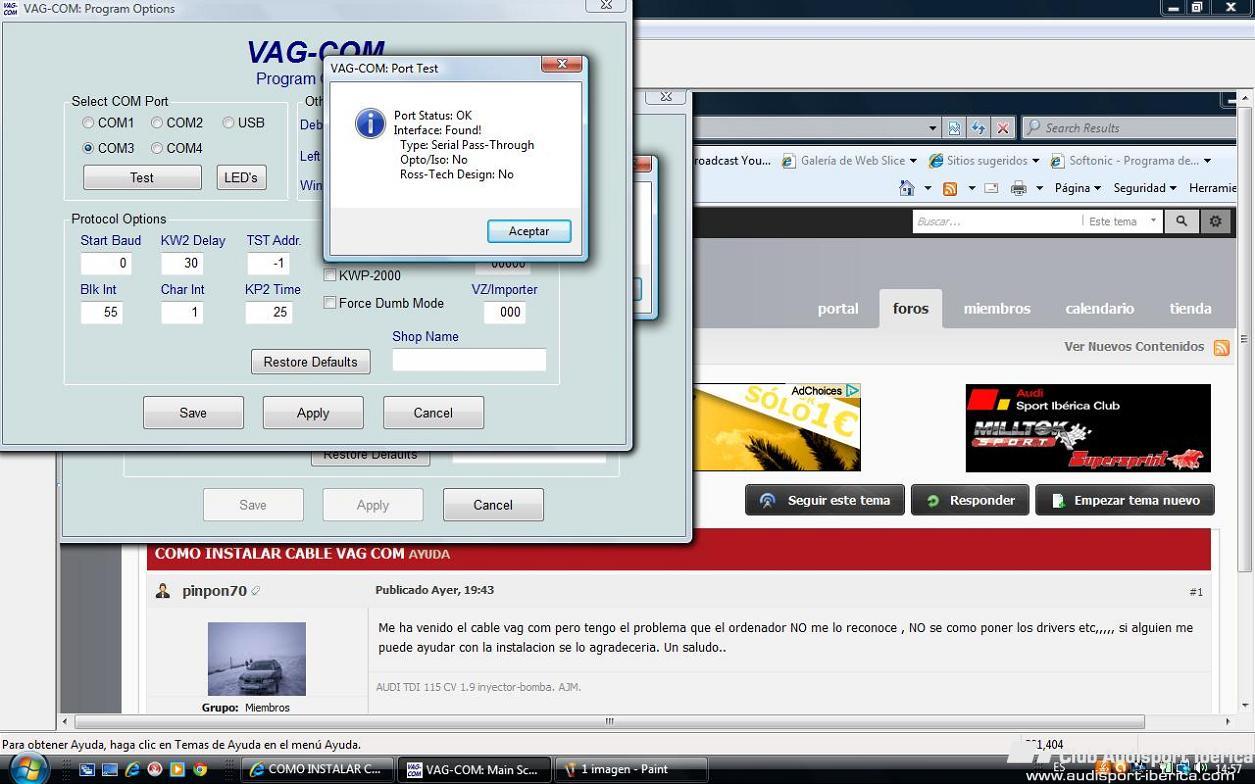Click Aceptar in the Port Test dialog
The width and height of the screenshot is (1255, 784).
point(529,231)
